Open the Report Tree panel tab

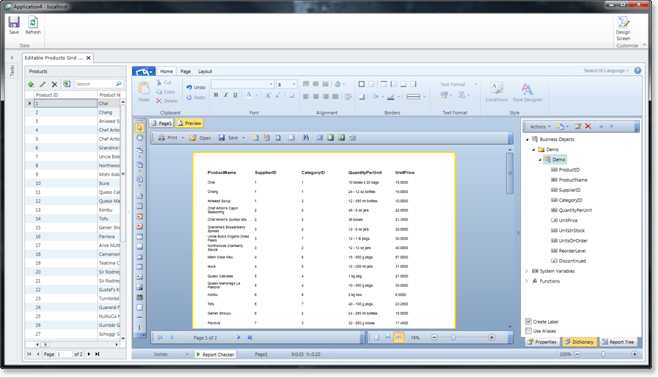point(618,342)
